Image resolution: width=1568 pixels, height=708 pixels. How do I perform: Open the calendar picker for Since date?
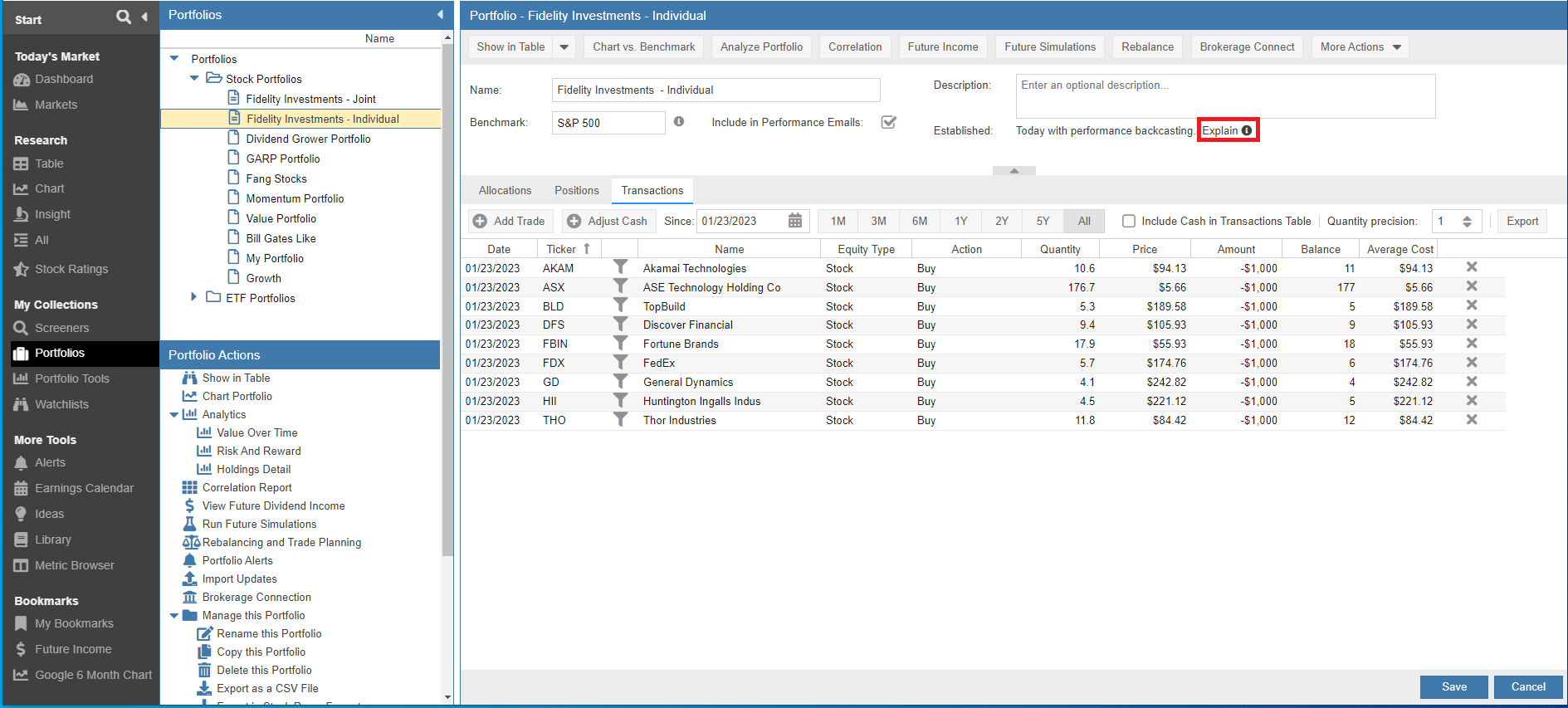(795, 221)
